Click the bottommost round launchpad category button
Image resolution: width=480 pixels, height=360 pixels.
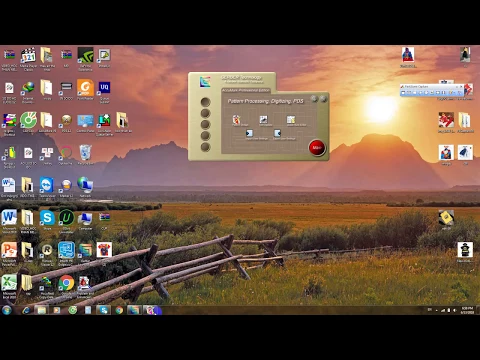point(205,147)
